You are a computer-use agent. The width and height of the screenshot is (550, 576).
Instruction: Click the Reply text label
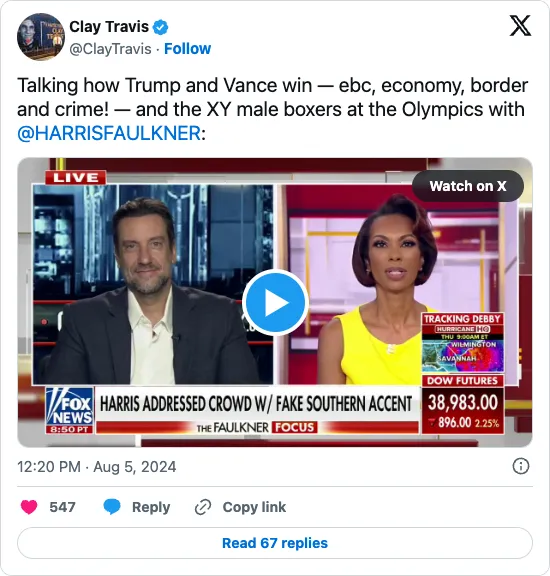point(151,507)
